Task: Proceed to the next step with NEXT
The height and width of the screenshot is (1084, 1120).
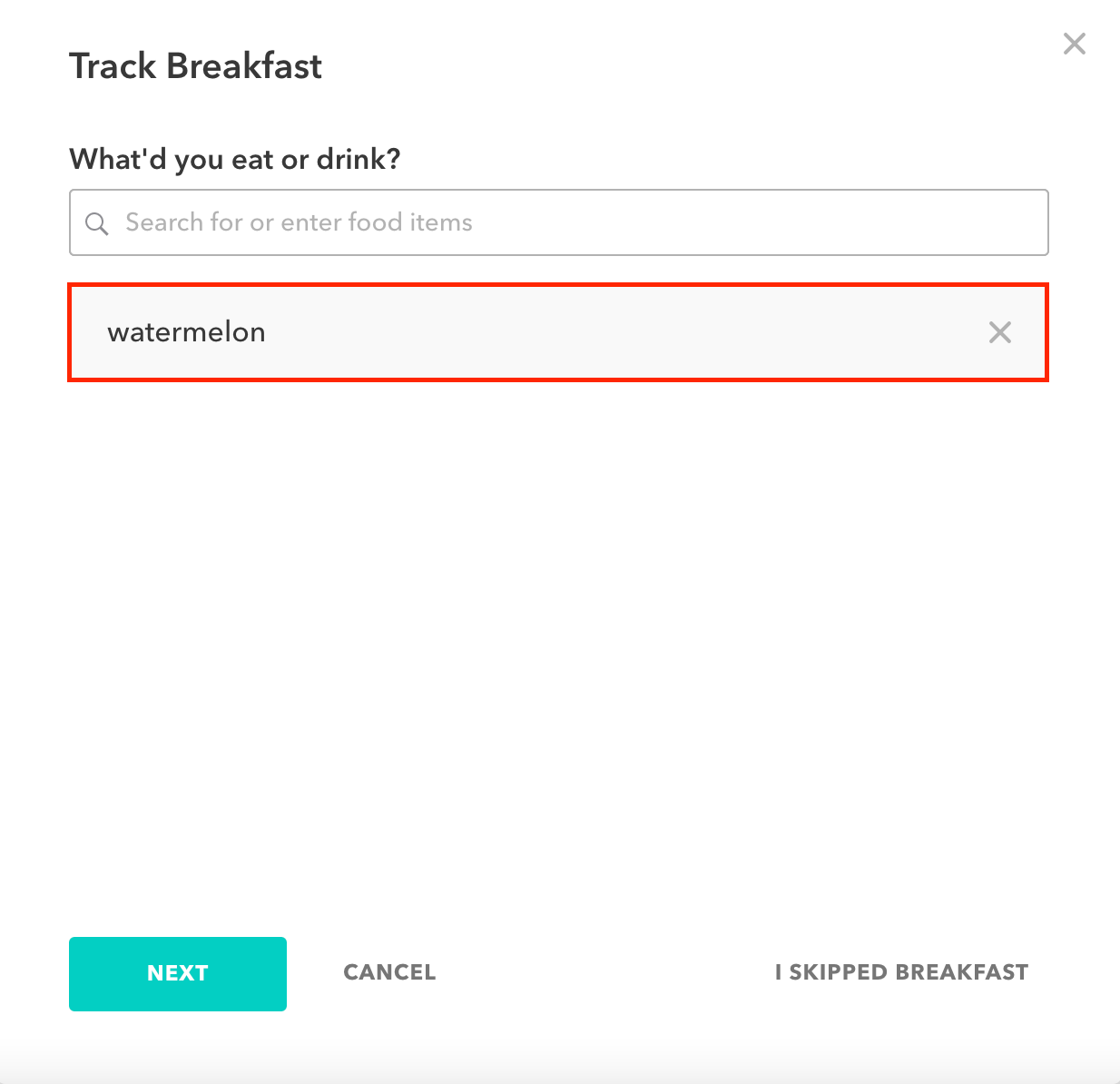Action: 178,974
